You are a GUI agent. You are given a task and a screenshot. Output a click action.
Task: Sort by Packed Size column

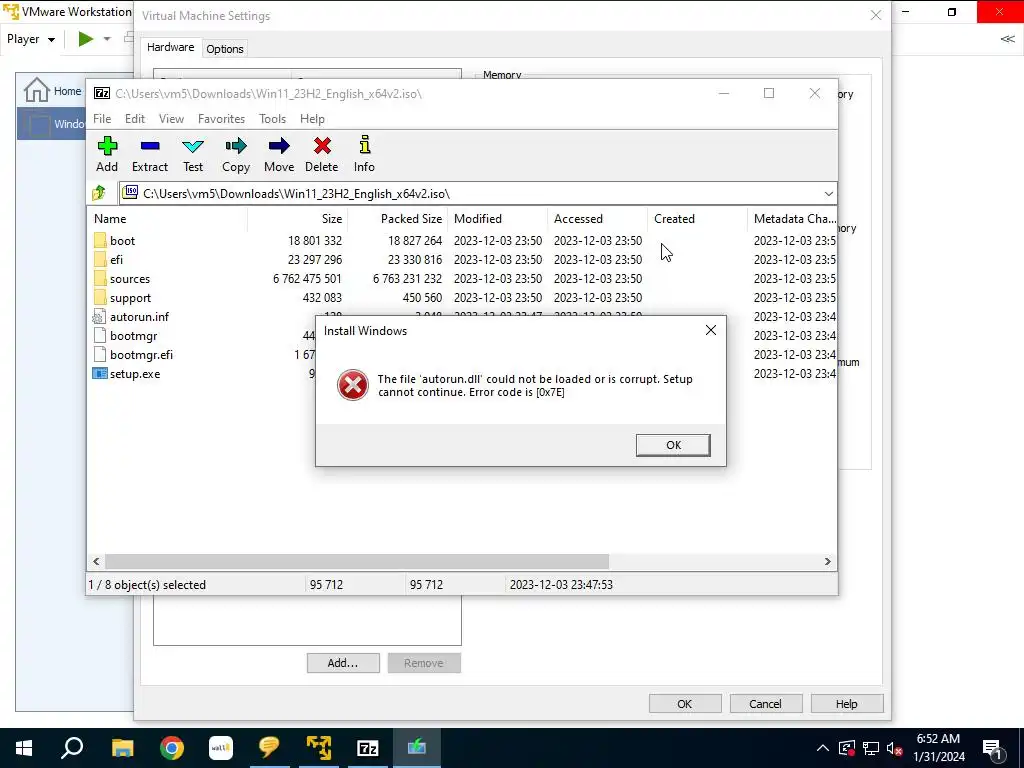[x=398, y=219]
